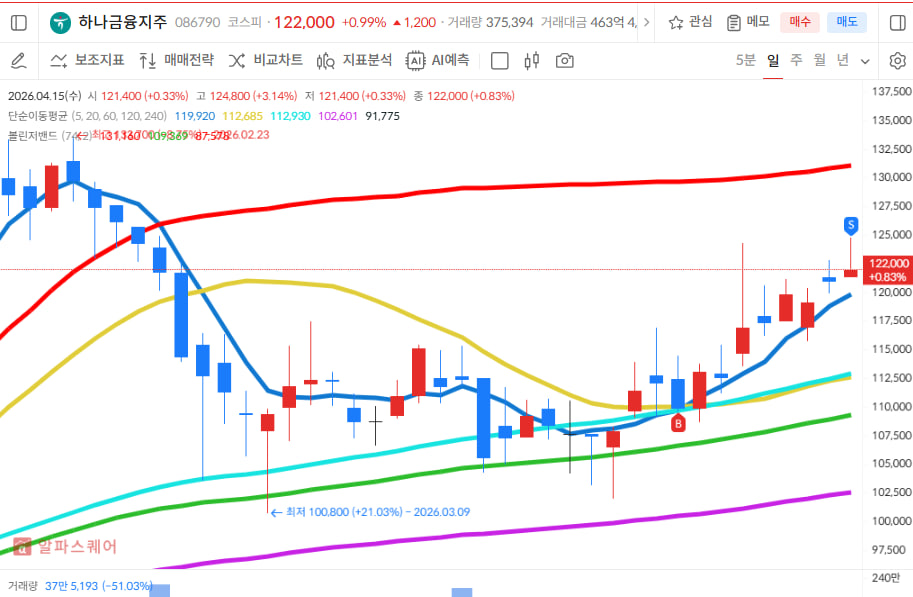Toggle the right side panel

pyautogui.click(x=897, y=21)
